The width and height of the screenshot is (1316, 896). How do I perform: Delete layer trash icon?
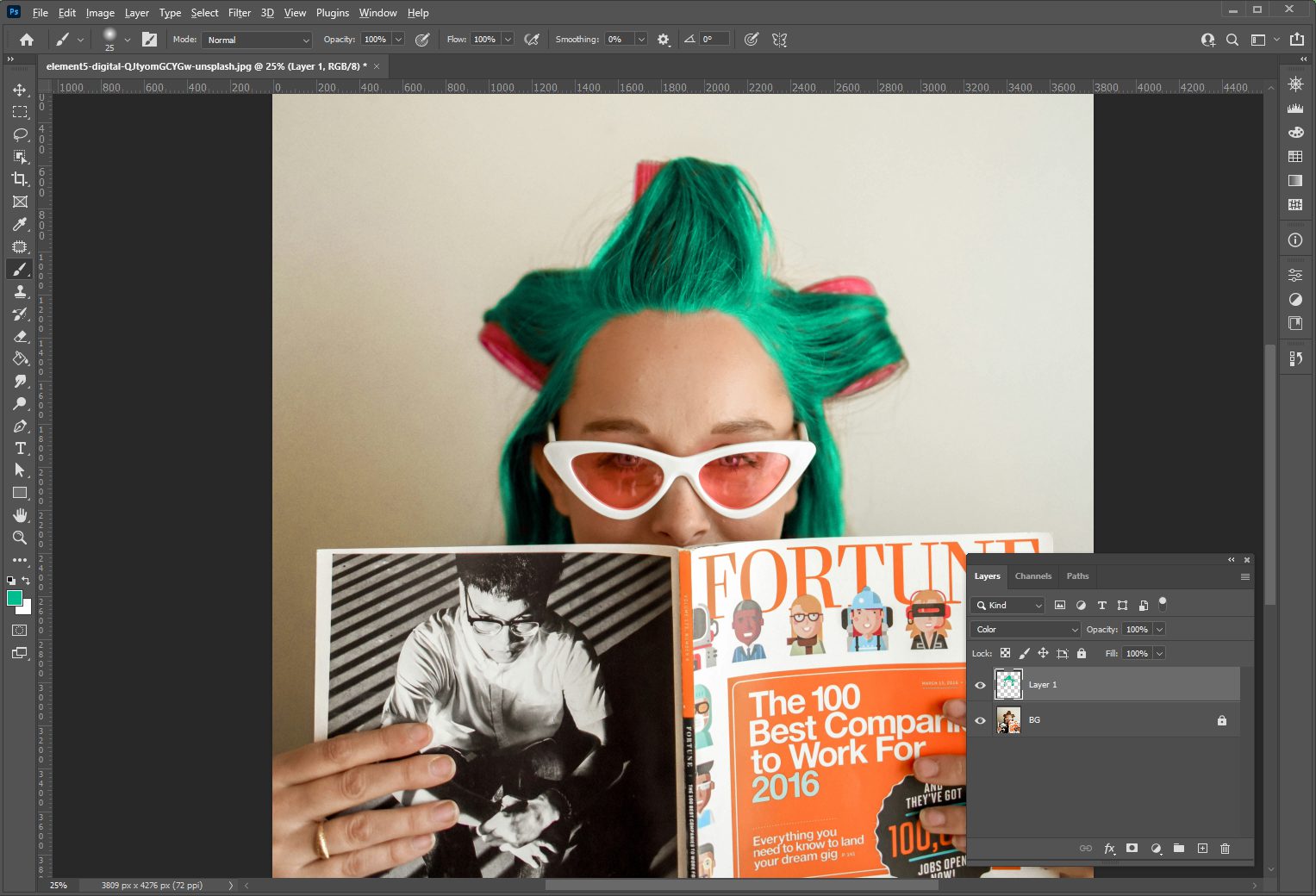point(1225,849)
